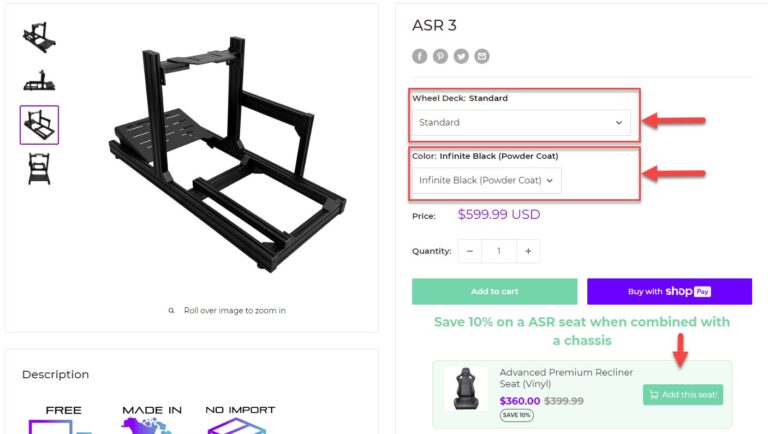
Task: Decrease quantity with minus button
Action: (470, 251)
